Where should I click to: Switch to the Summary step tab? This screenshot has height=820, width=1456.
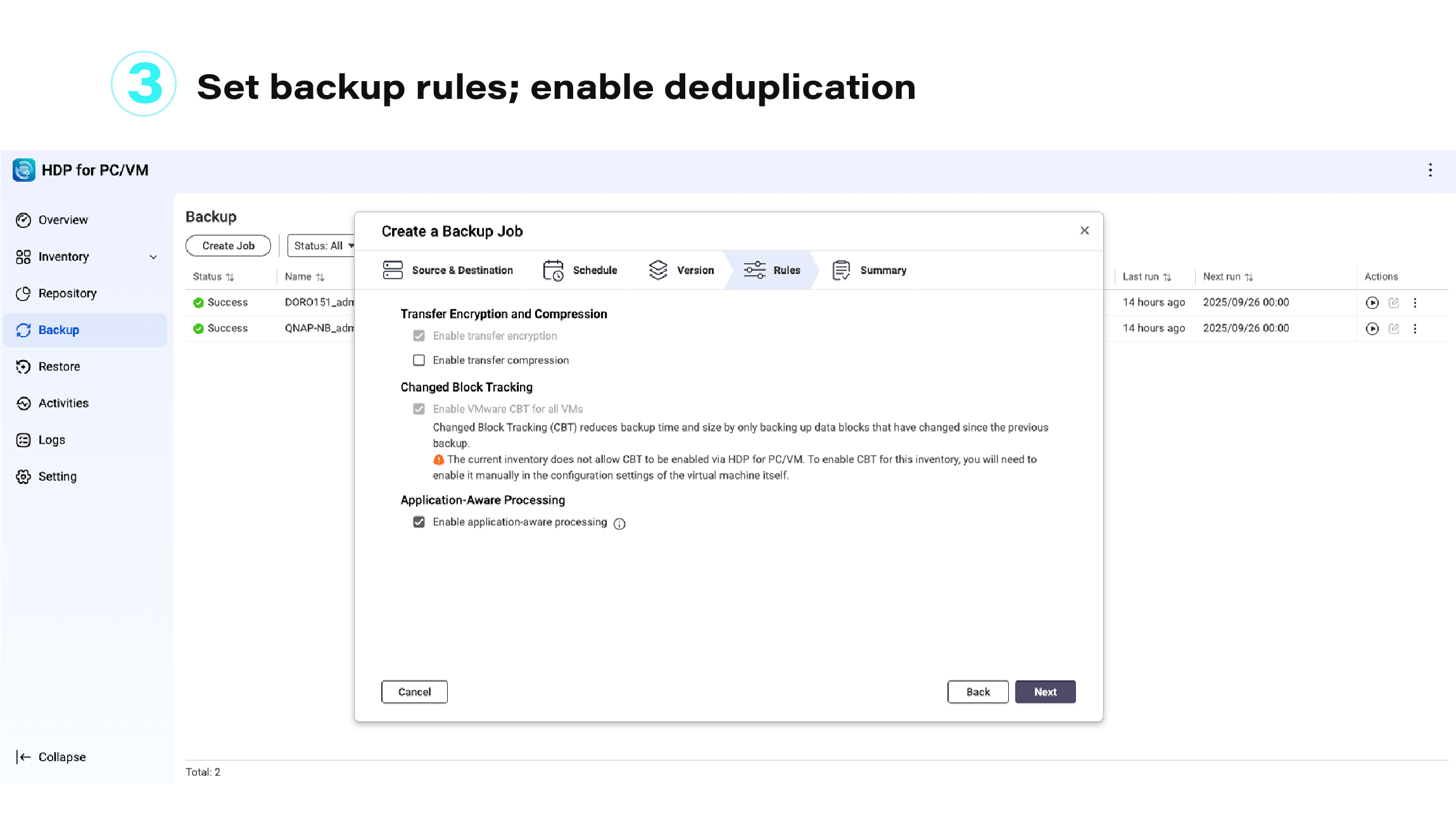869,270
